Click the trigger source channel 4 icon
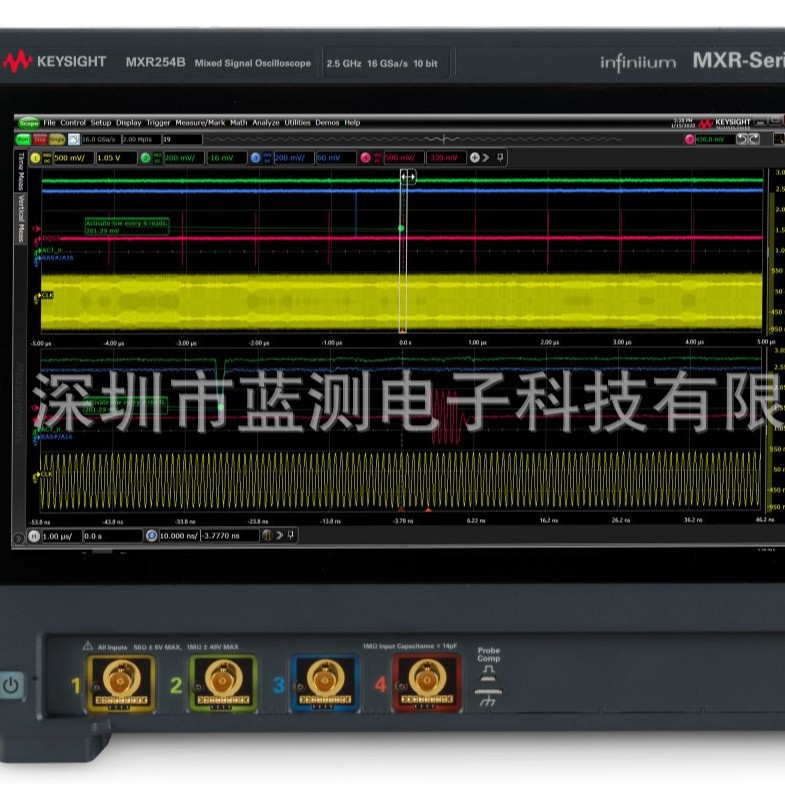The image size is (785, 785). (x=689, y=140)
